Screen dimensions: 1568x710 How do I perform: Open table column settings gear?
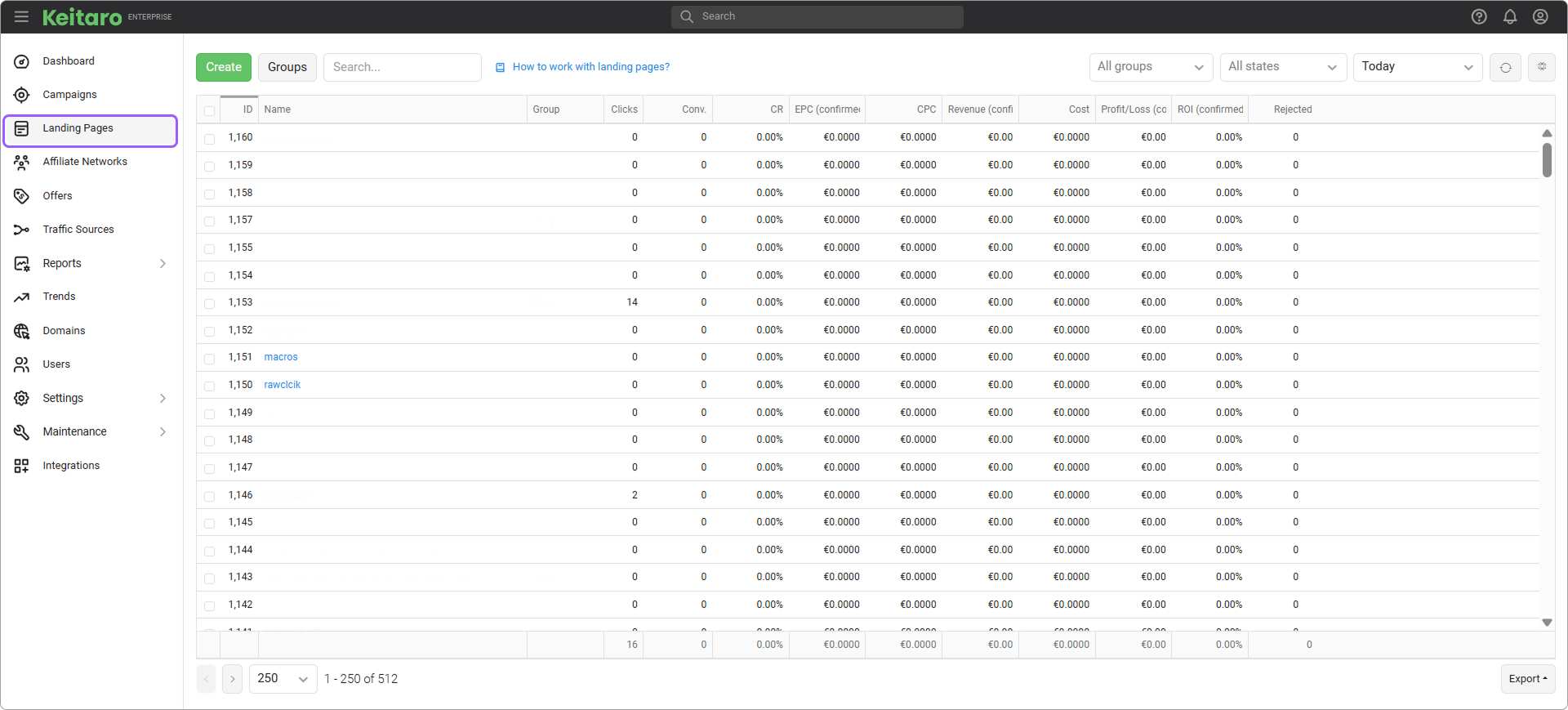pos(1542,67)
